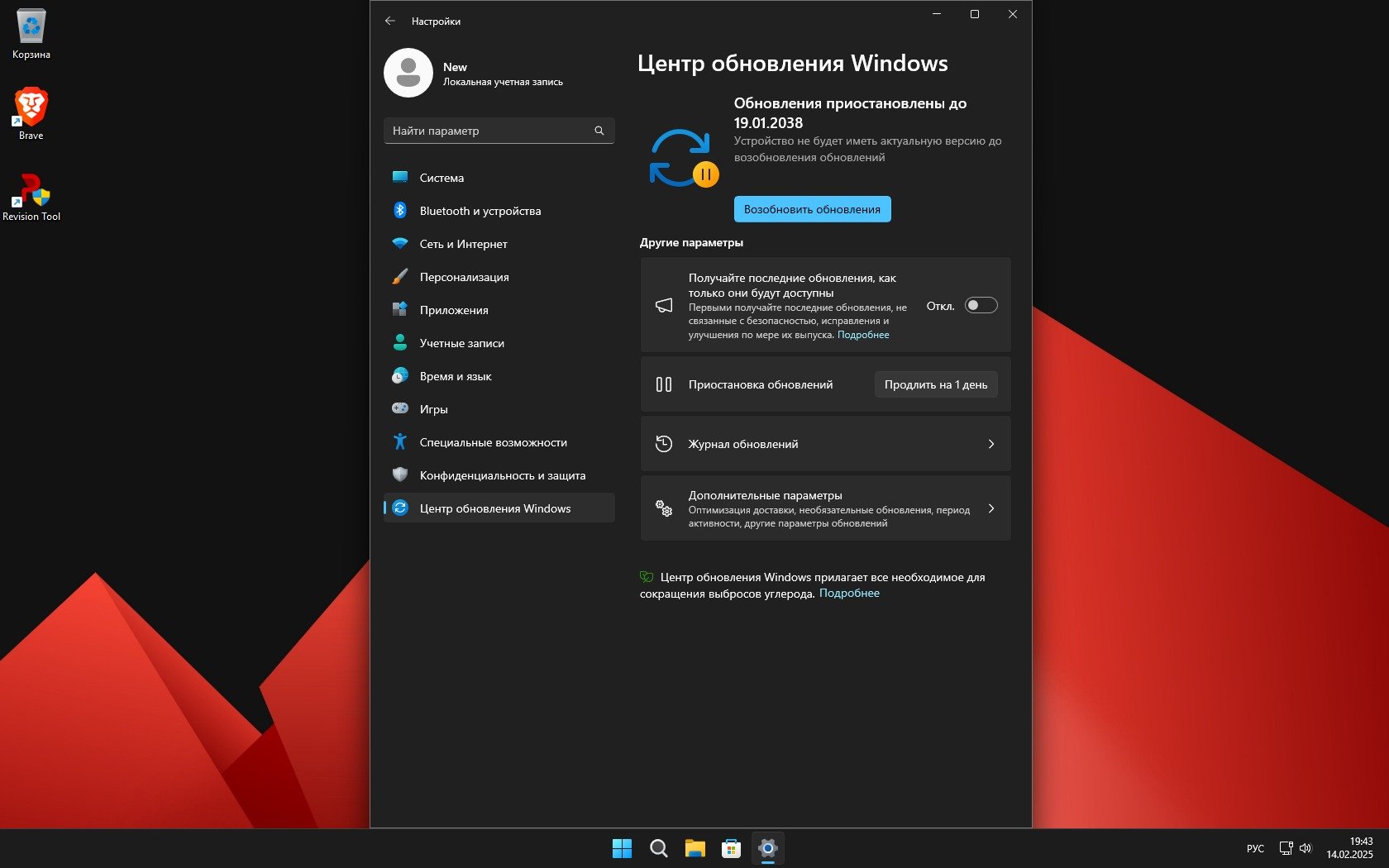Click the Центр обновления Windows page heading

(793, 64)
